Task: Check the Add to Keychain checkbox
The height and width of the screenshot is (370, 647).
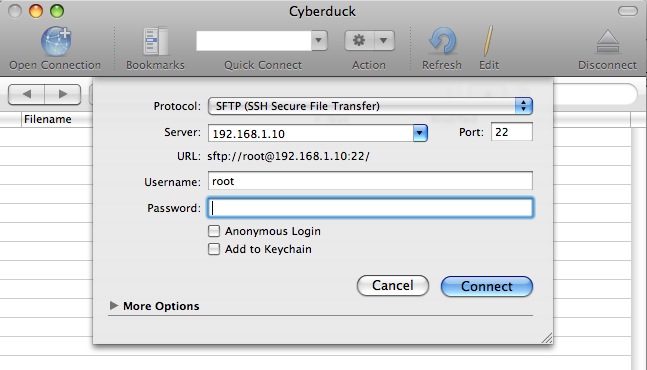Action: click(x=214, y=249)
